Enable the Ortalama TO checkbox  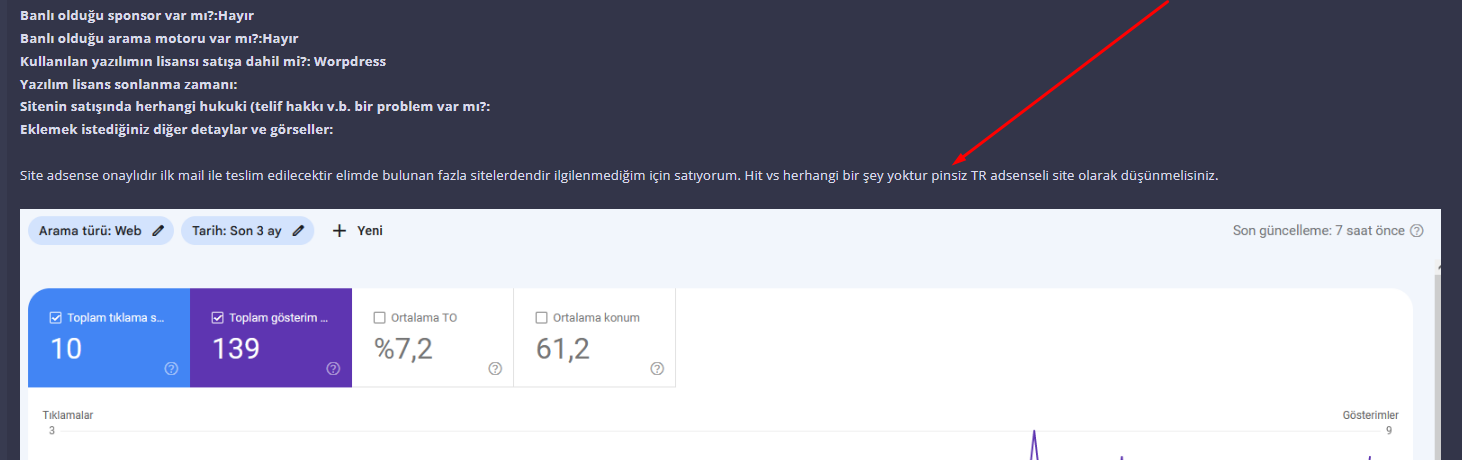[380, 318]
